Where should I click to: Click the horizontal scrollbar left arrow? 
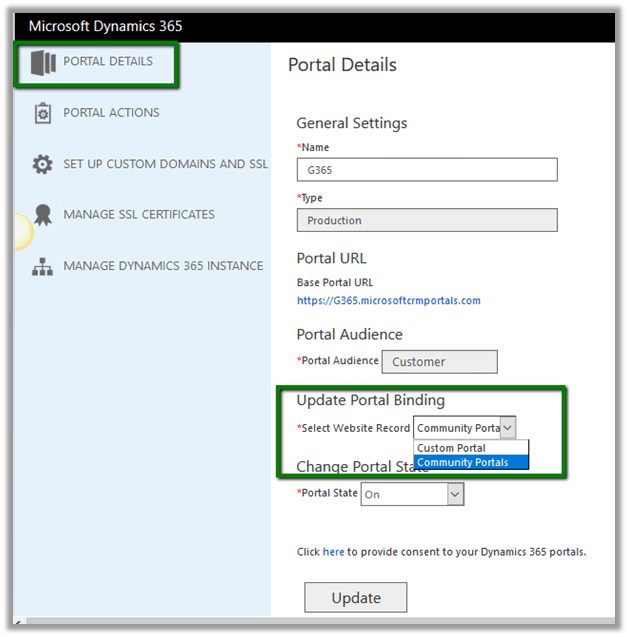(19, 622)
